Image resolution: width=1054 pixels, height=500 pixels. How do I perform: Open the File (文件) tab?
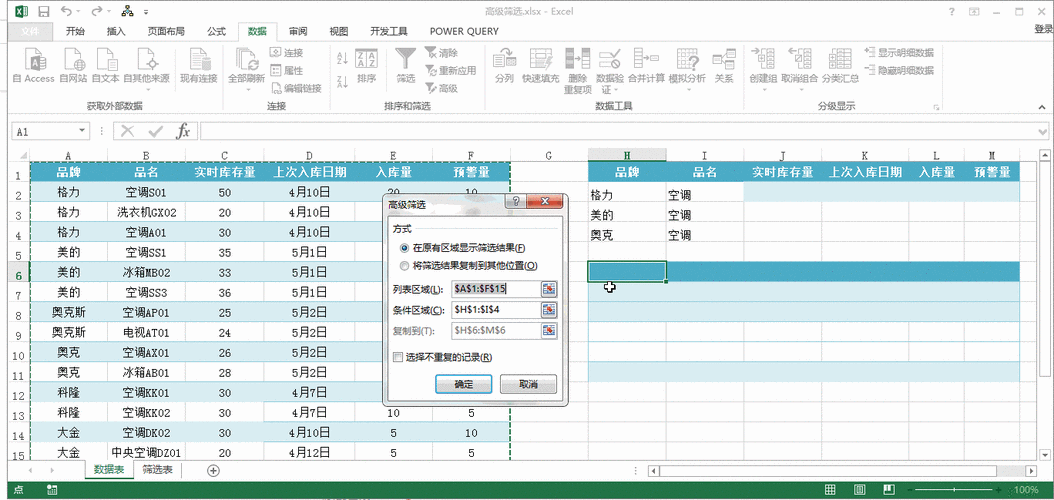point(30,31)
